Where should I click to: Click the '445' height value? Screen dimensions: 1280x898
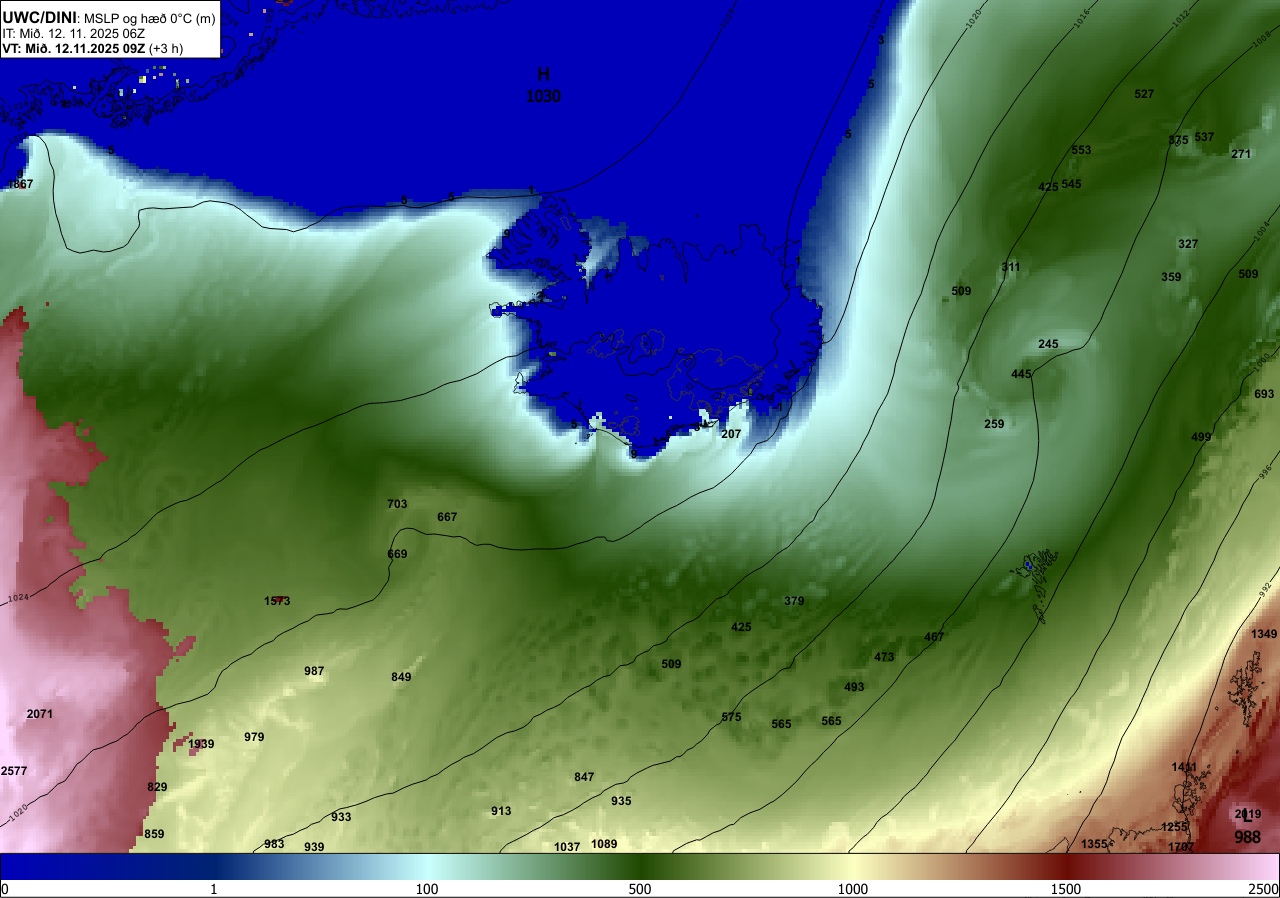(x=1021, y=374)
